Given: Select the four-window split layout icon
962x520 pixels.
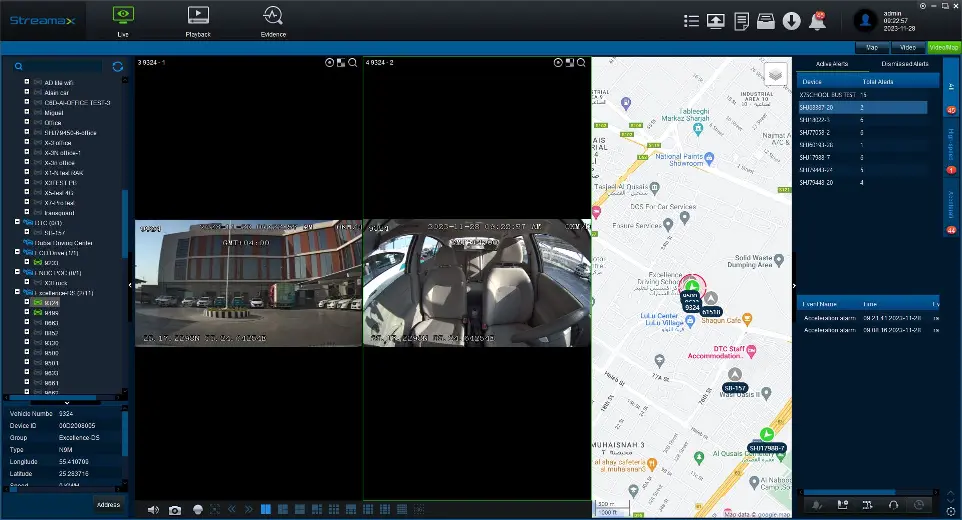Looking at the screenshot, I should 281,509.
